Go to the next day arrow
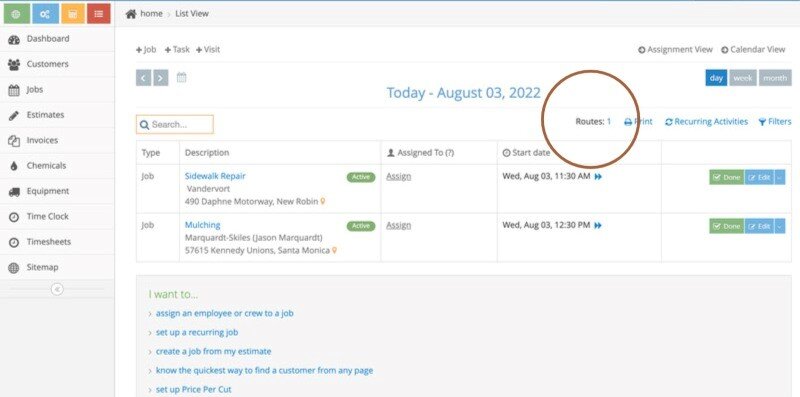This screenshot has height=397, width=800. click(161, 78)
